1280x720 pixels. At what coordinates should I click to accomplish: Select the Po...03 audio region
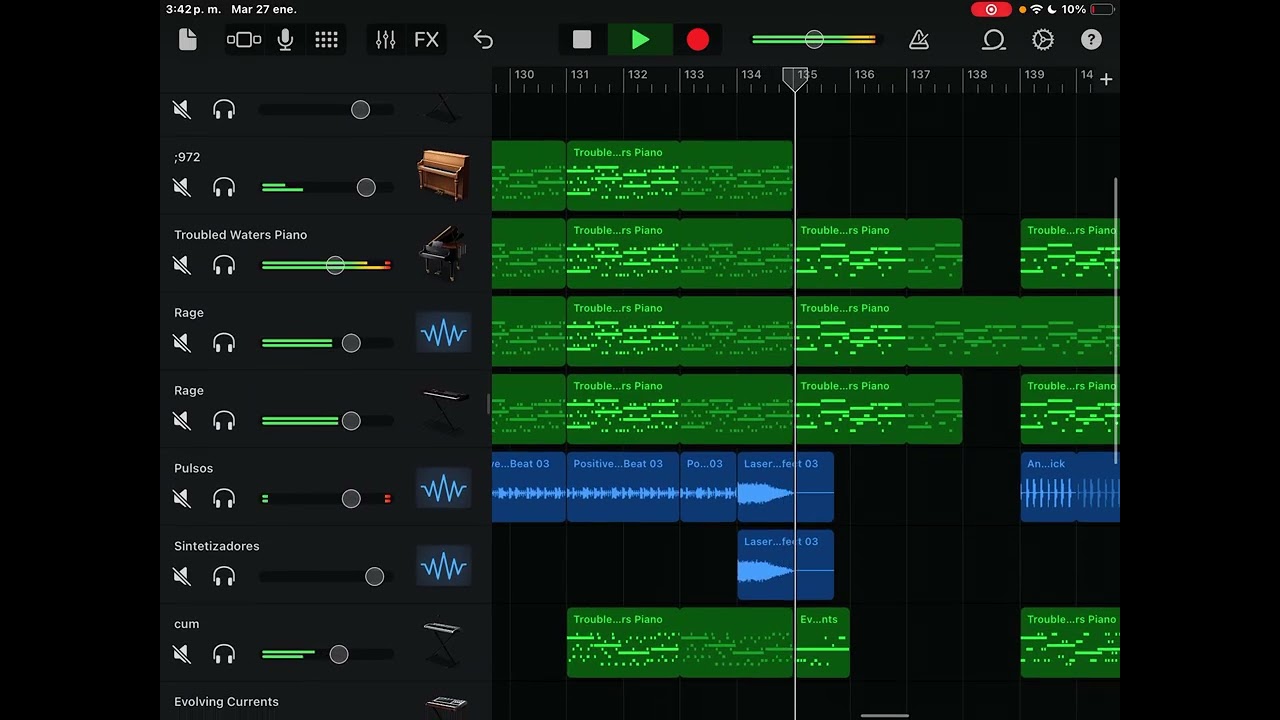(x=708, y=487)
